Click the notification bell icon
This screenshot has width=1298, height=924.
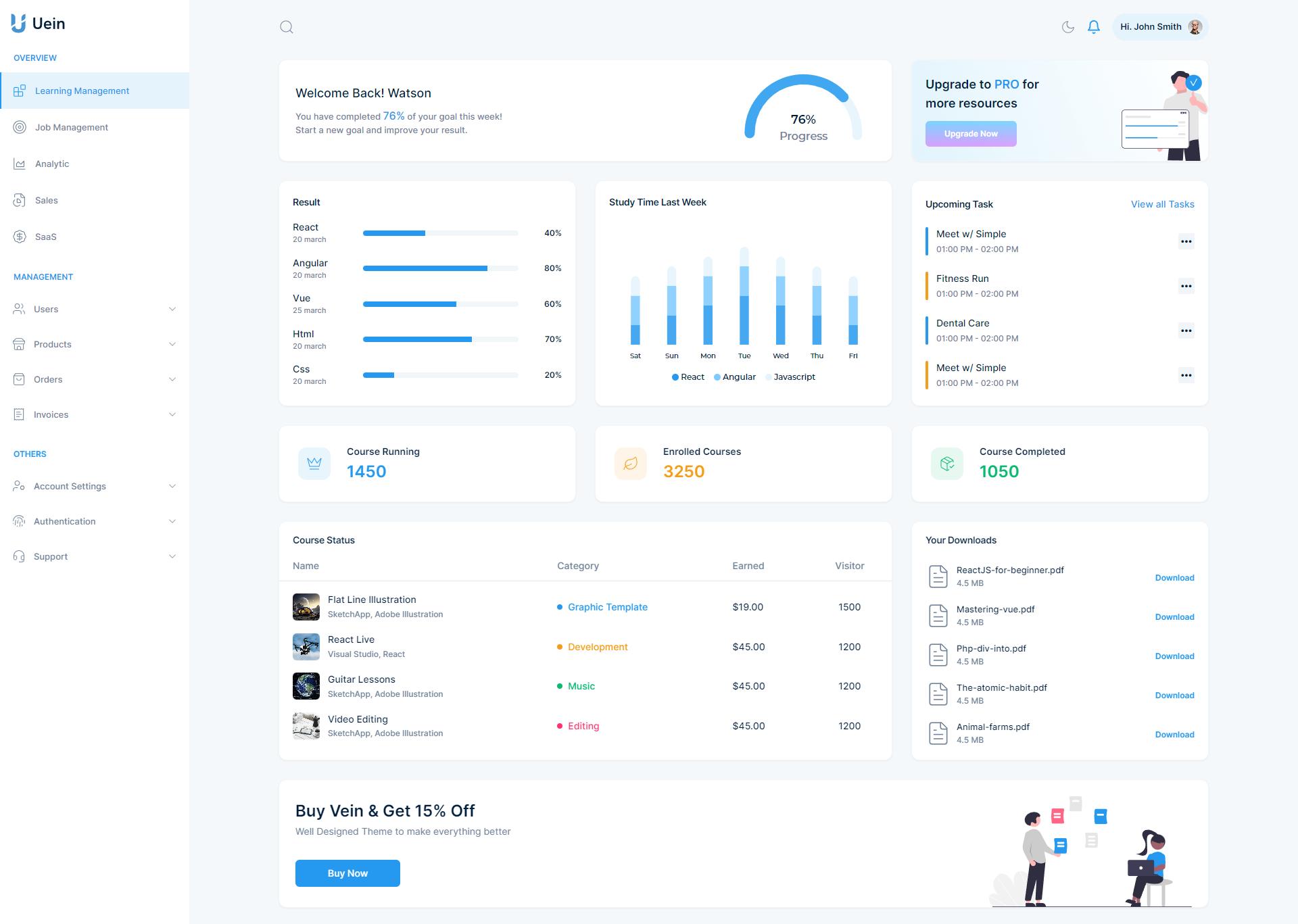click(x=1094, y=27)
